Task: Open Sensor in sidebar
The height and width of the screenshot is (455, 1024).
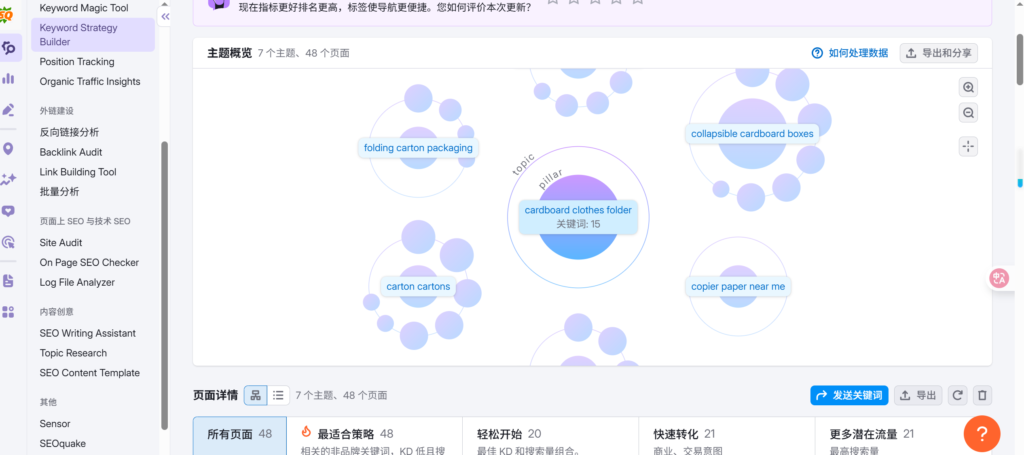Action: [x=55, y=424]
